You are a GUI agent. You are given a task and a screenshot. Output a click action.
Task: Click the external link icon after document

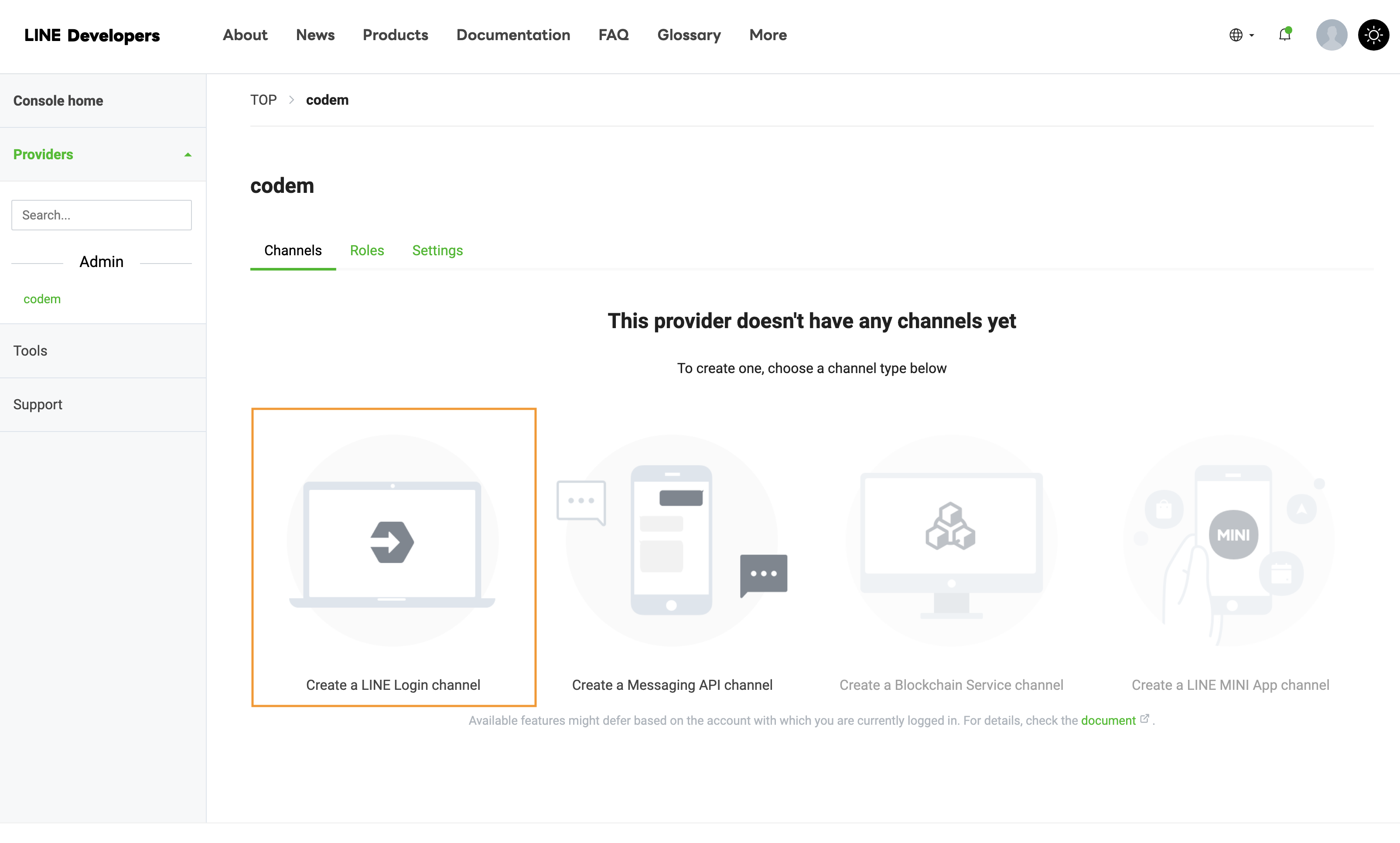pyautogui.click(x=1144, y=719)
